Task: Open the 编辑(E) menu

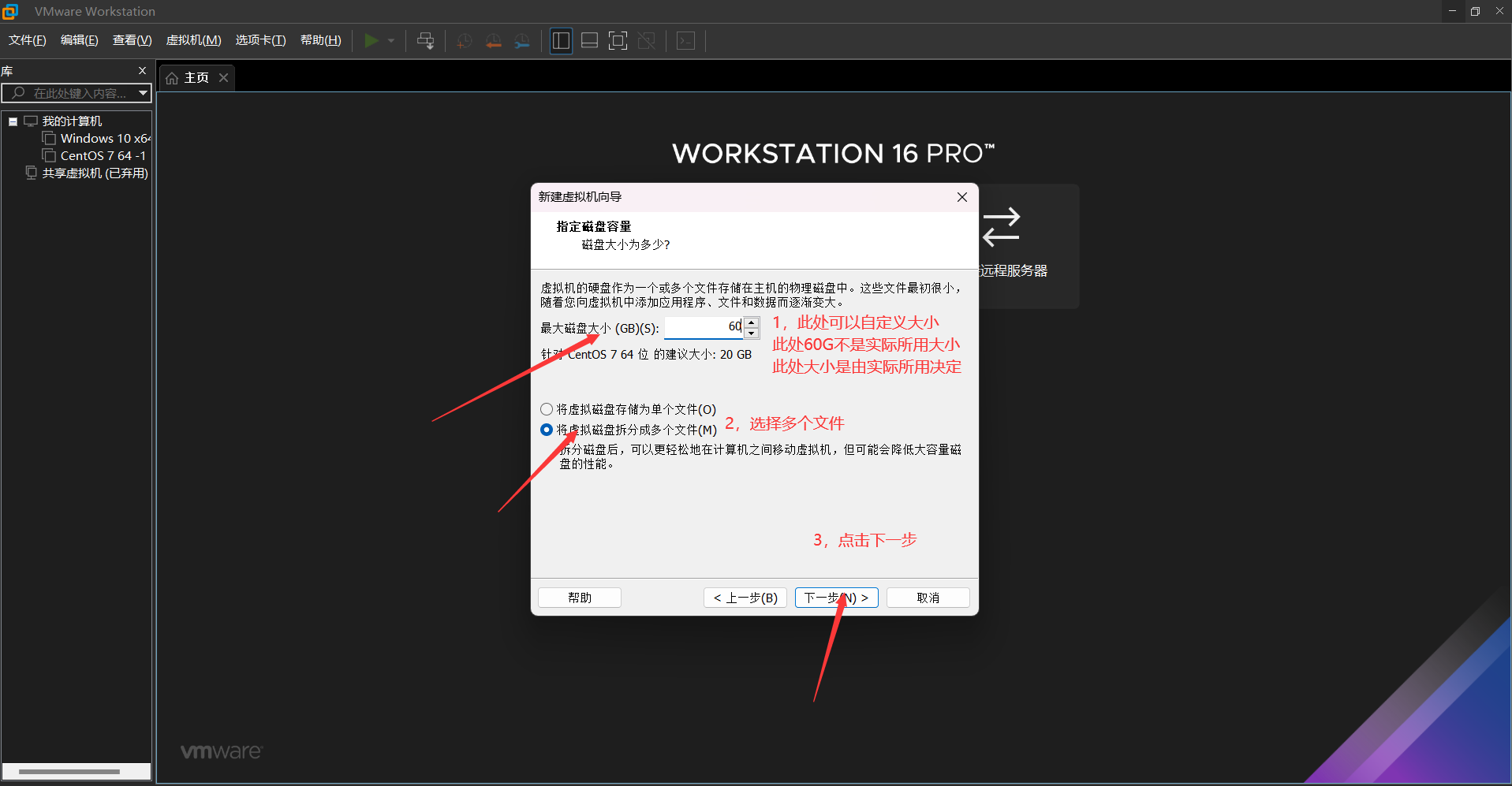Action: [x=80, y=40]
